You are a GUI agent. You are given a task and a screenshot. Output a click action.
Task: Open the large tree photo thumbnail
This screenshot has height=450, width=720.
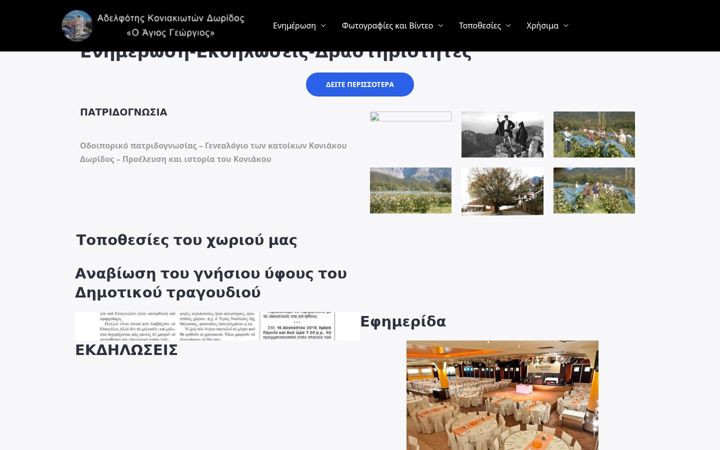(502, 191)
